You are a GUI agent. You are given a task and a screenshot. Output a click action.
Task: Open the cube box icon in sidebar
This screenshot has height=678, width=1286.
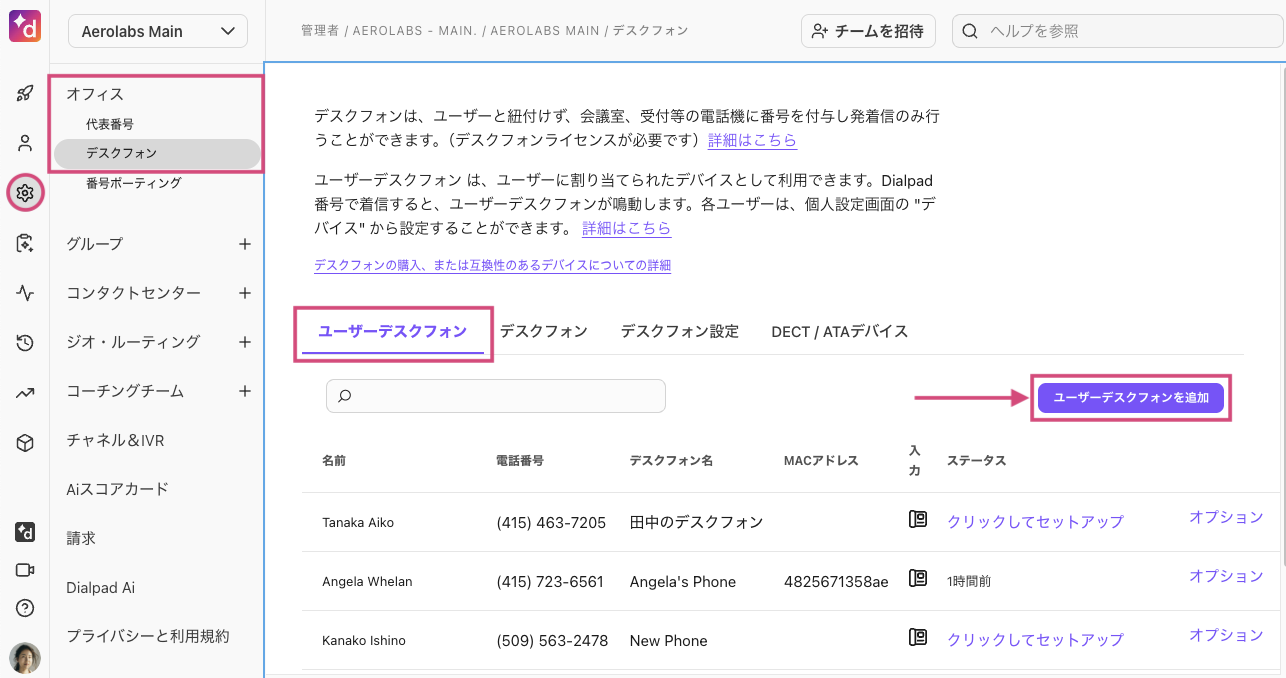(x=25, y=443)
